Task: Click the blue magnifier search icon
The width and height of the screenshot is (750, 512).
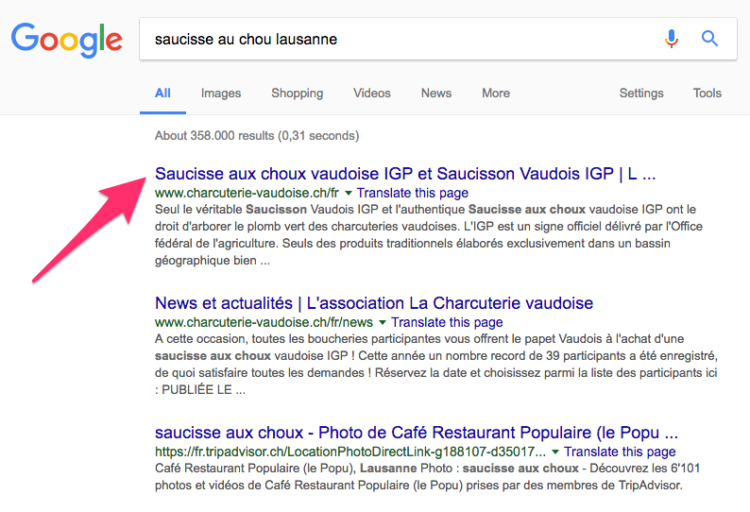Action: [709, 38]
